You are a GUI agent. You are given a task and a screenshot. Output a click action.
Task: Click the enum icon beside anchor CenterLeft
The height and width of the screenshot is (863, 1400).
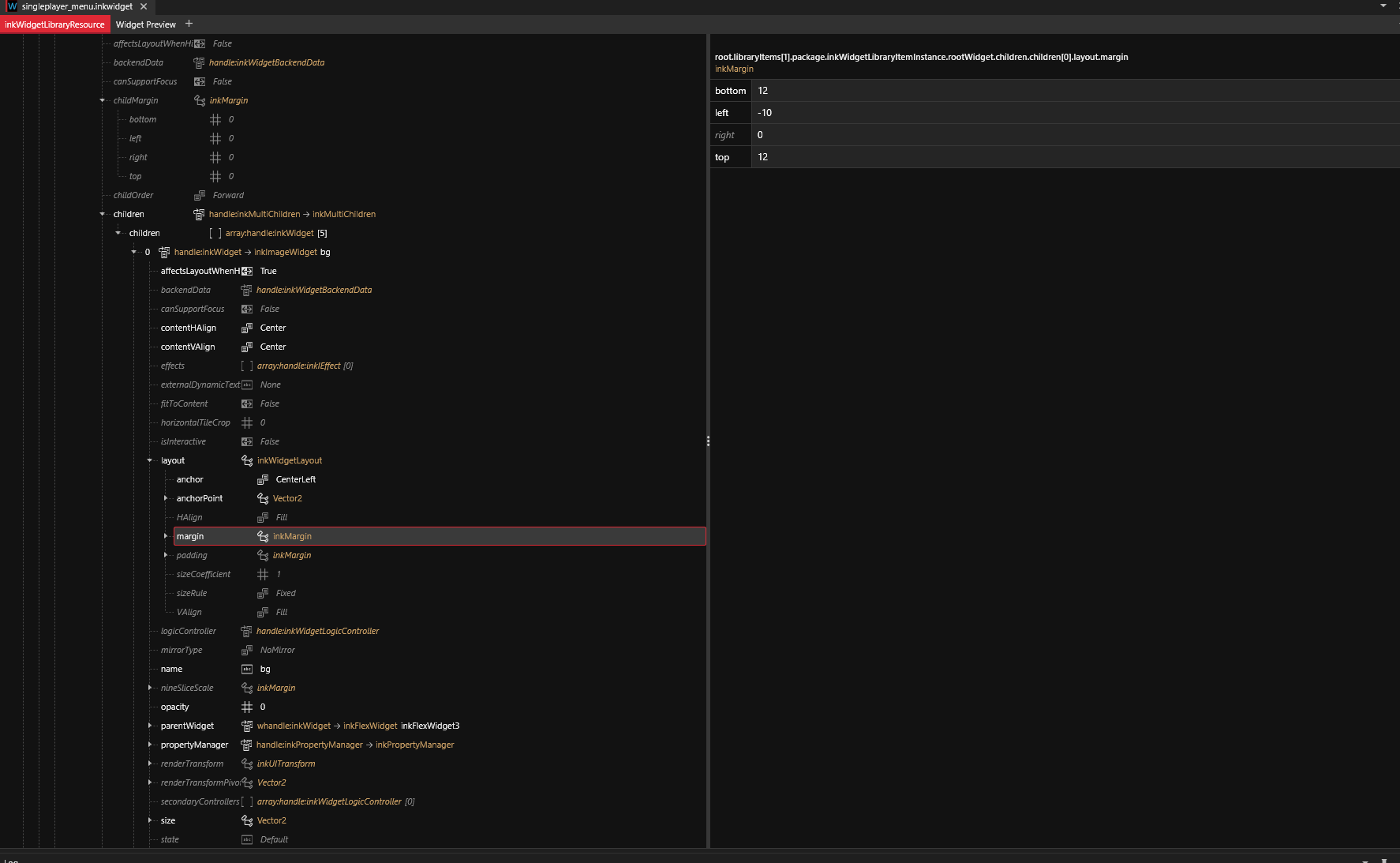coord(263,479)
